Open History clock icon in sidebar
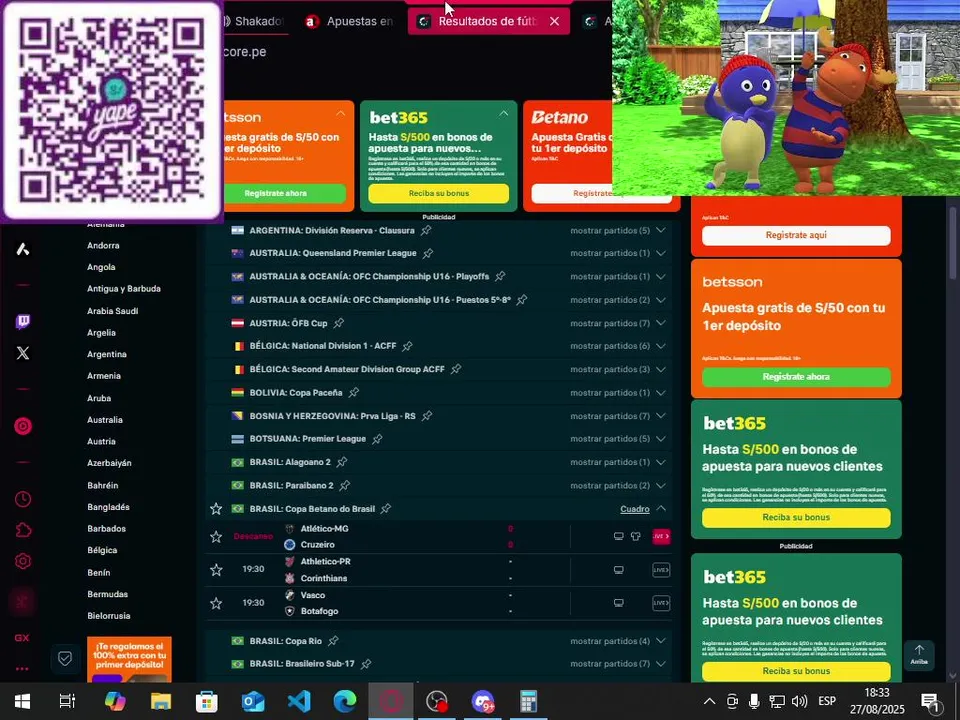This screenshot has width=960, height=720. [x=23, y=499]
